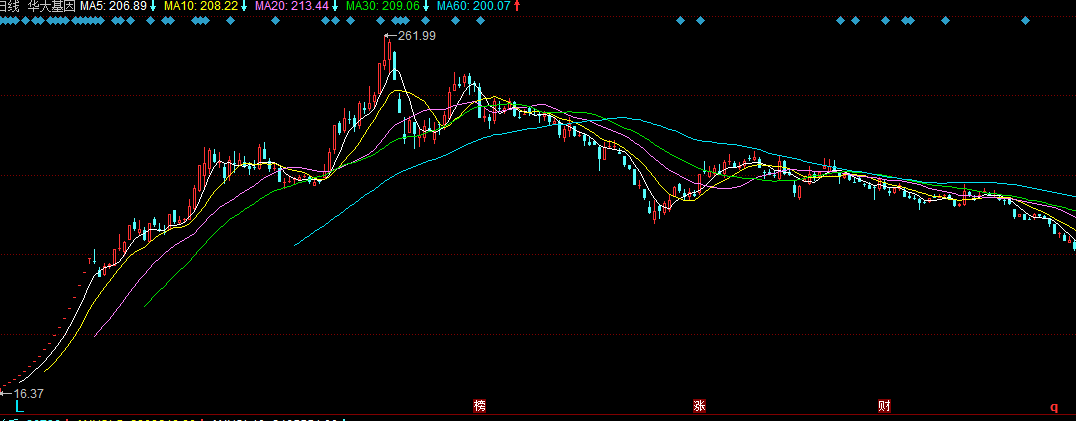
Task: Click the down arrow next to MA10
Action: point(243,6)
